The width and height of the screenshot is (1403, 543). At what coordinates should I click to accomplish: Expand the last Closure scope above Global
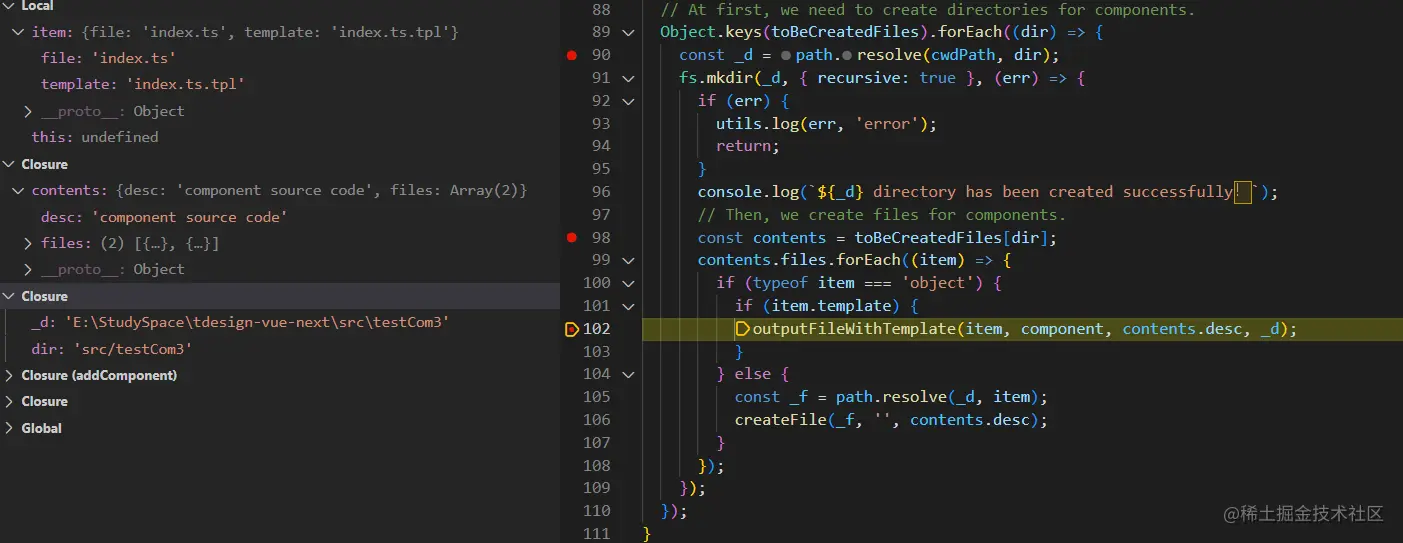pyautogui.click(x=10, y=401)
